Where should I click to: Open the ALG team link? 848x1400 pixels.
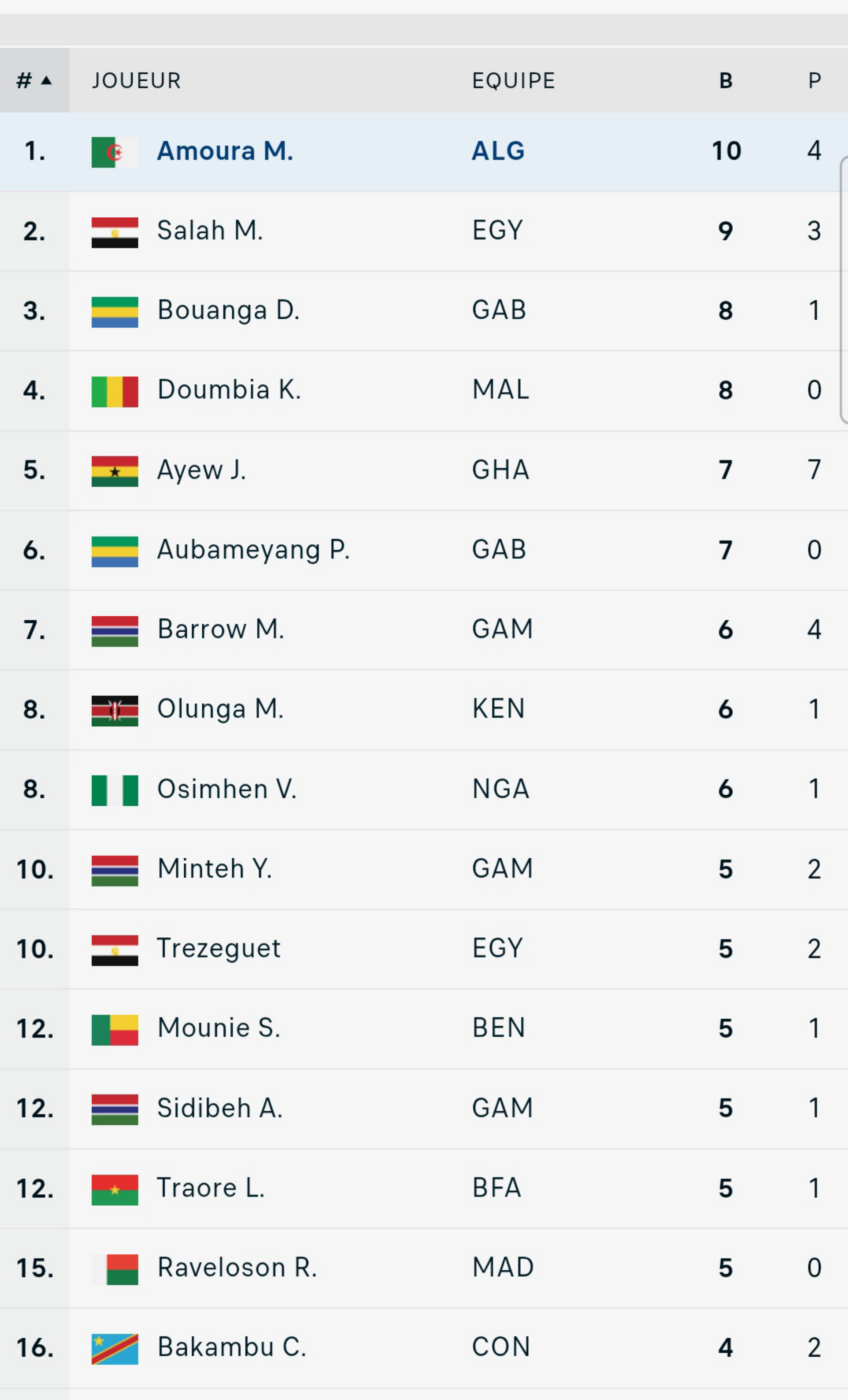click(498, 151)
